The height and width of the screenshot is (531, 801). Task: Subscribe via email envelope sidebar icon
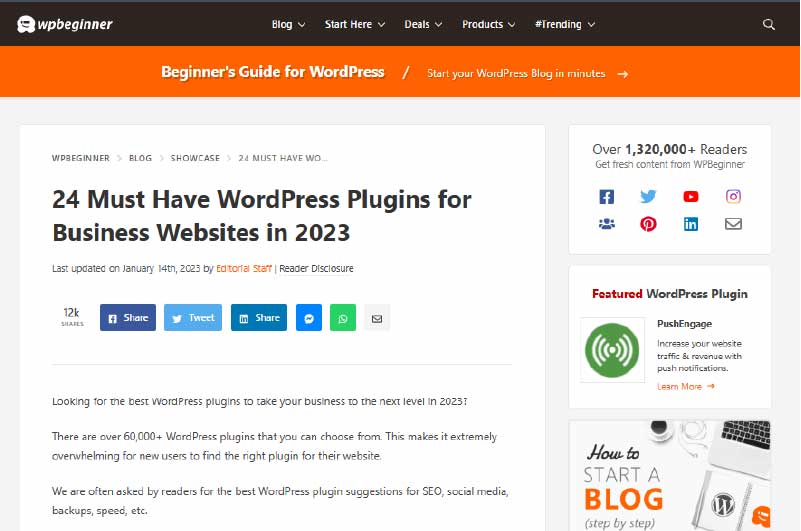pyautogui.click(x=733, y=224)
